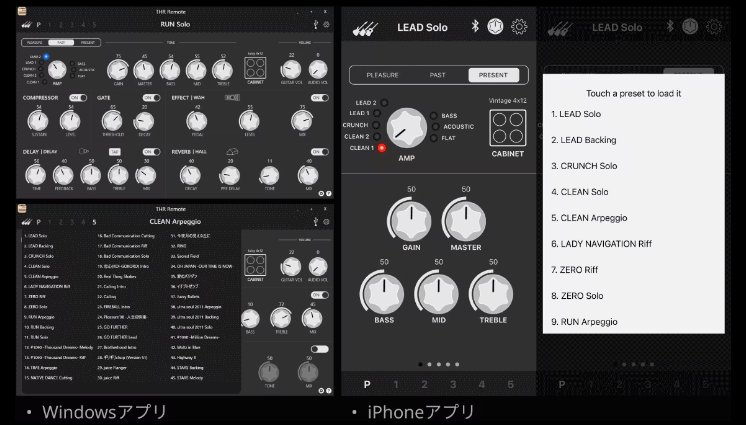
Task: Click the TAP tempo button in DELAY section
Action: 115,152
